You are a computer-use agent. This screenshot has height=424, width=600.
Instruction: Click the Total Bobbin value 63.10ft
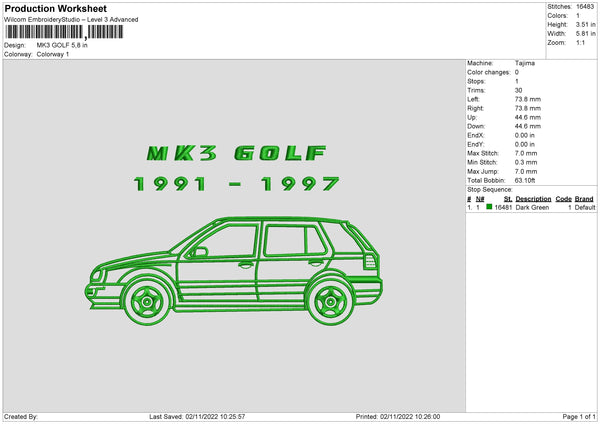coord(525,180)
